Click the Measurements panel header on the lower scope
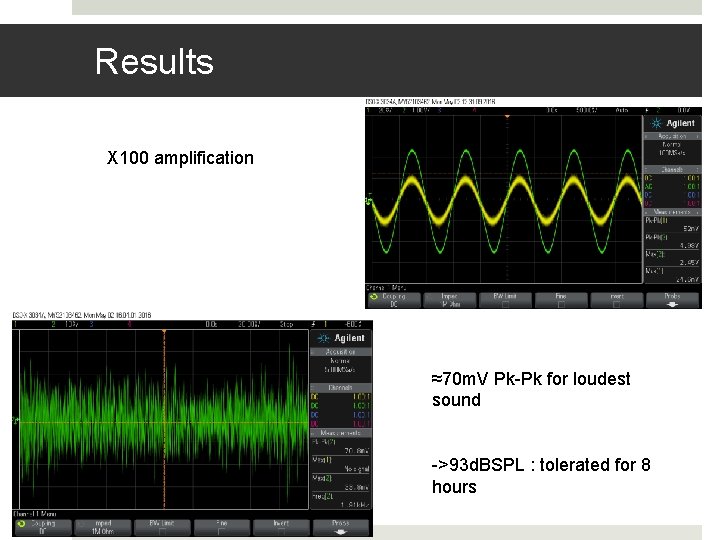720x540 pixels. point(340,433)
